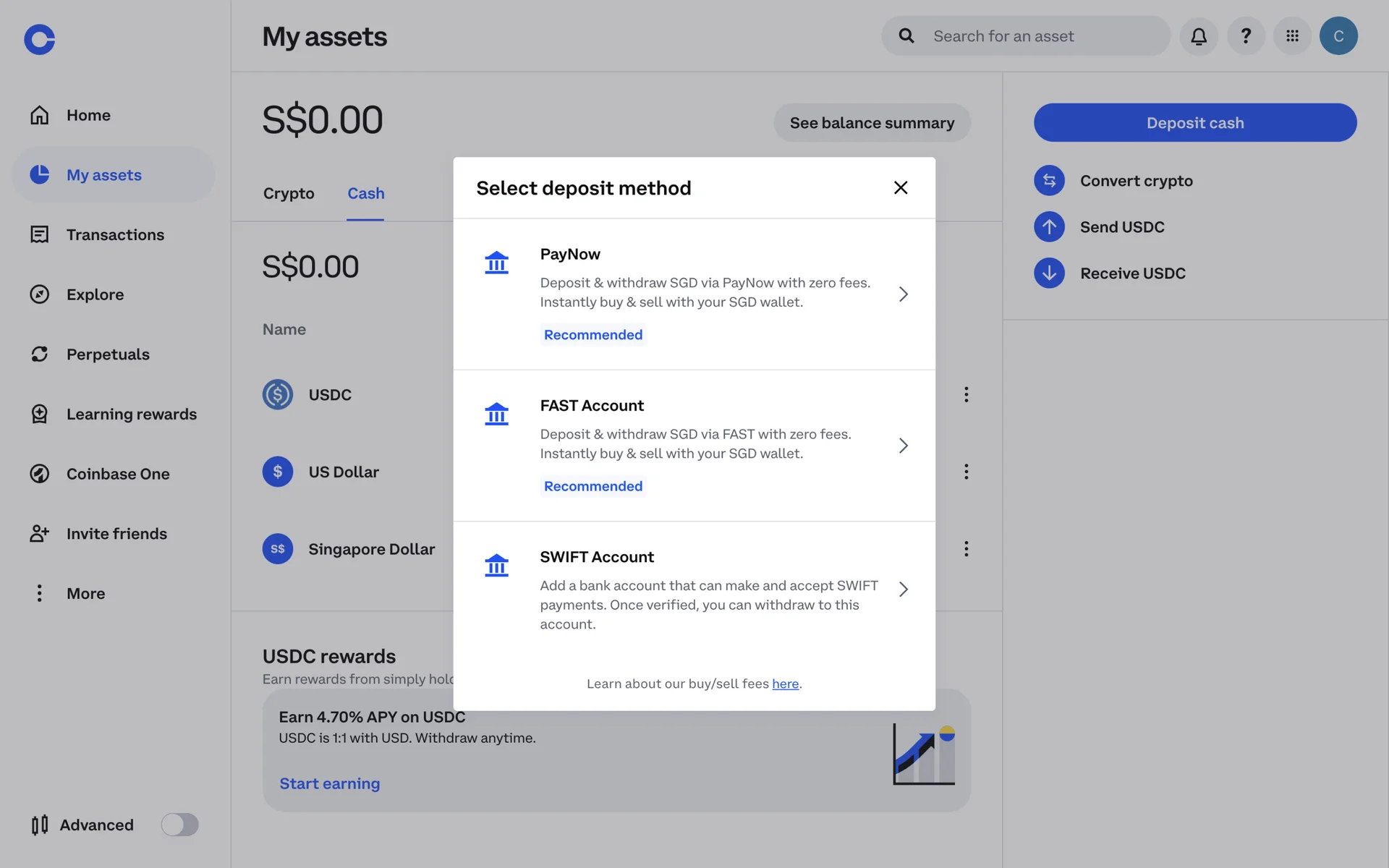Open the USDC row options menu
This screenshot has height=868, width=1389.
966,394
